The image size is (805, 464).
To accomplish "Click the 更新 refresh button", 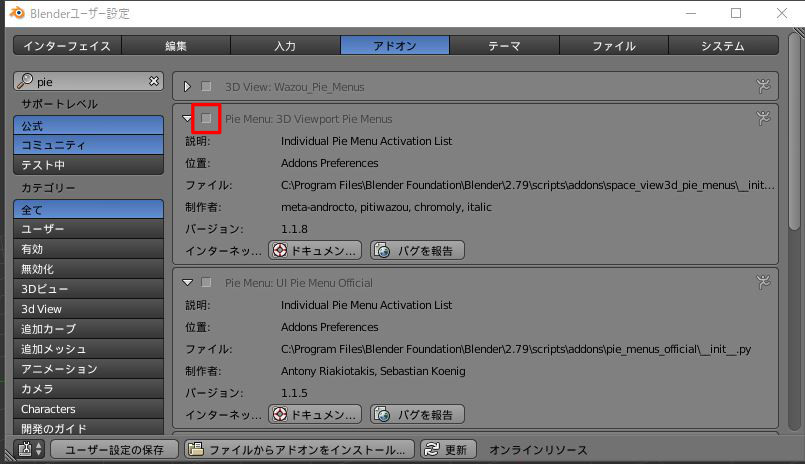I will pyautogui.click(x=448, y=450).
